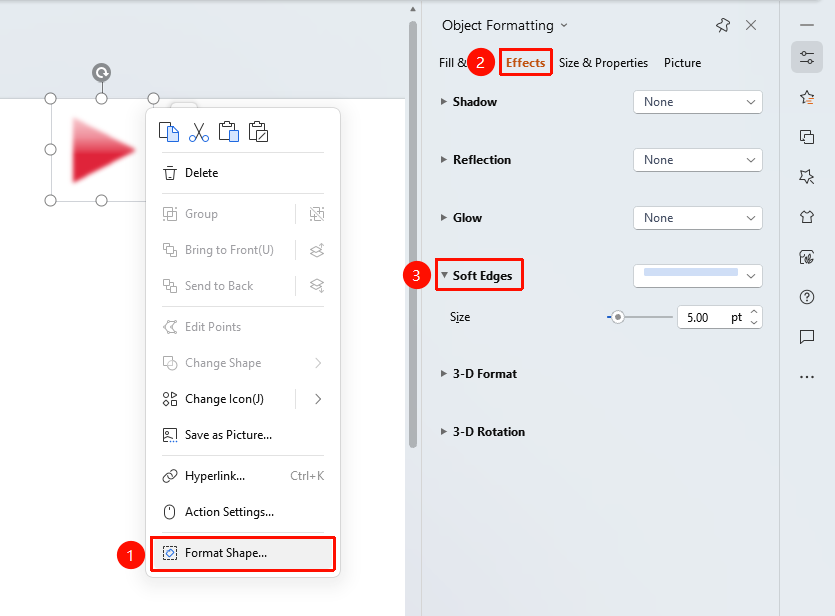Open the comments speech-bubble sidebar icon

pyautogui.click(x=807, y=336)
